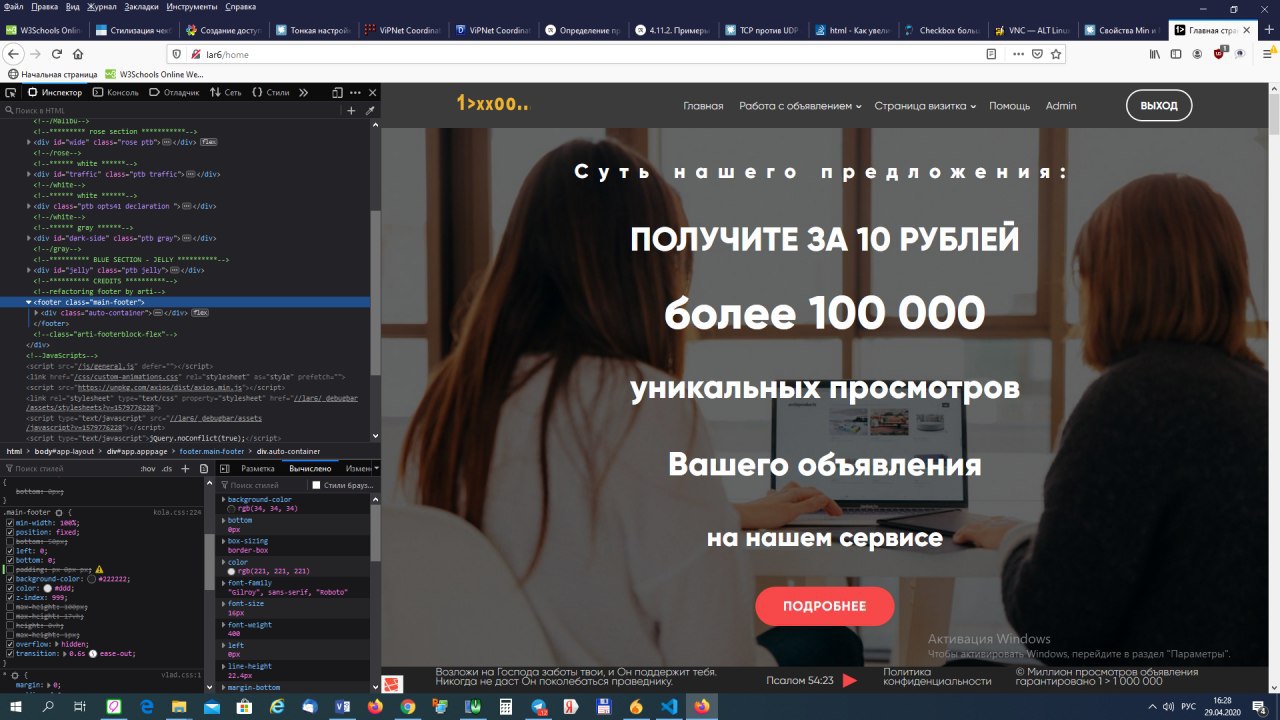Switch to the Разметка sidebar tab
Image resolution: width=1280 pixels, height=720 pixels.
coord(257,468)
